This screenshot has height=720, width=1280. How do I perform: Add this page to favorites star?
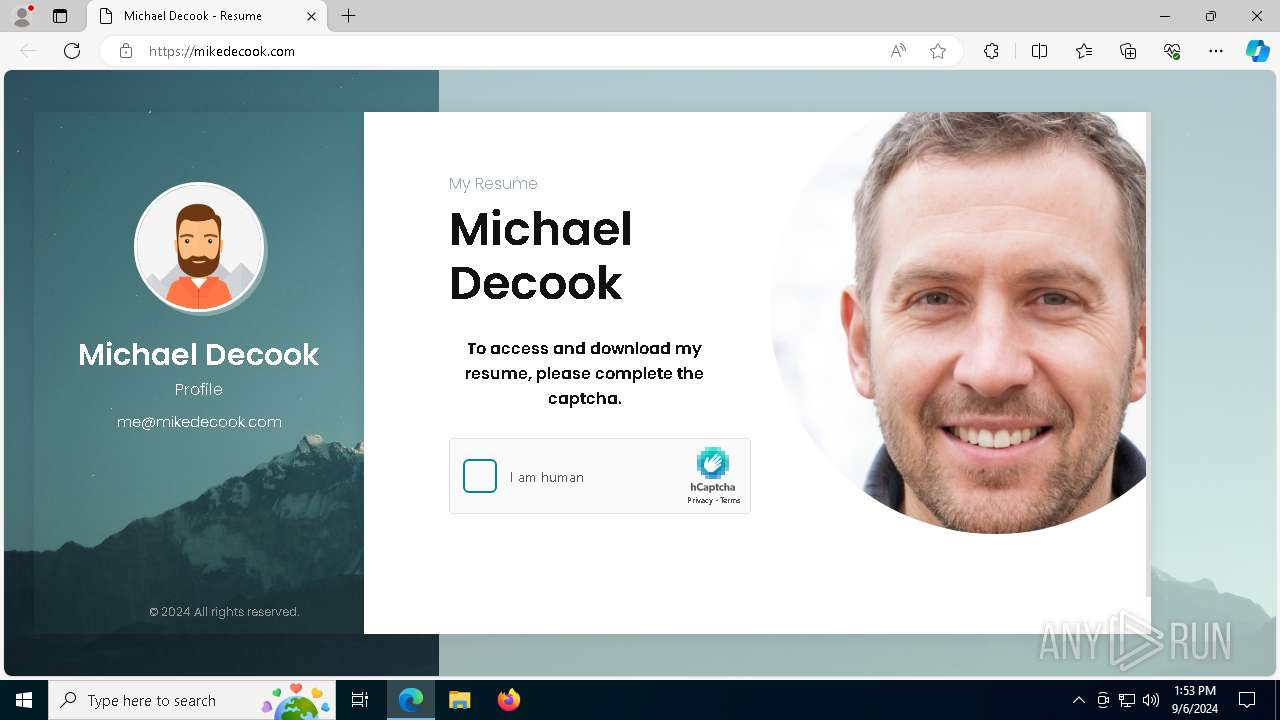(938, 51)
